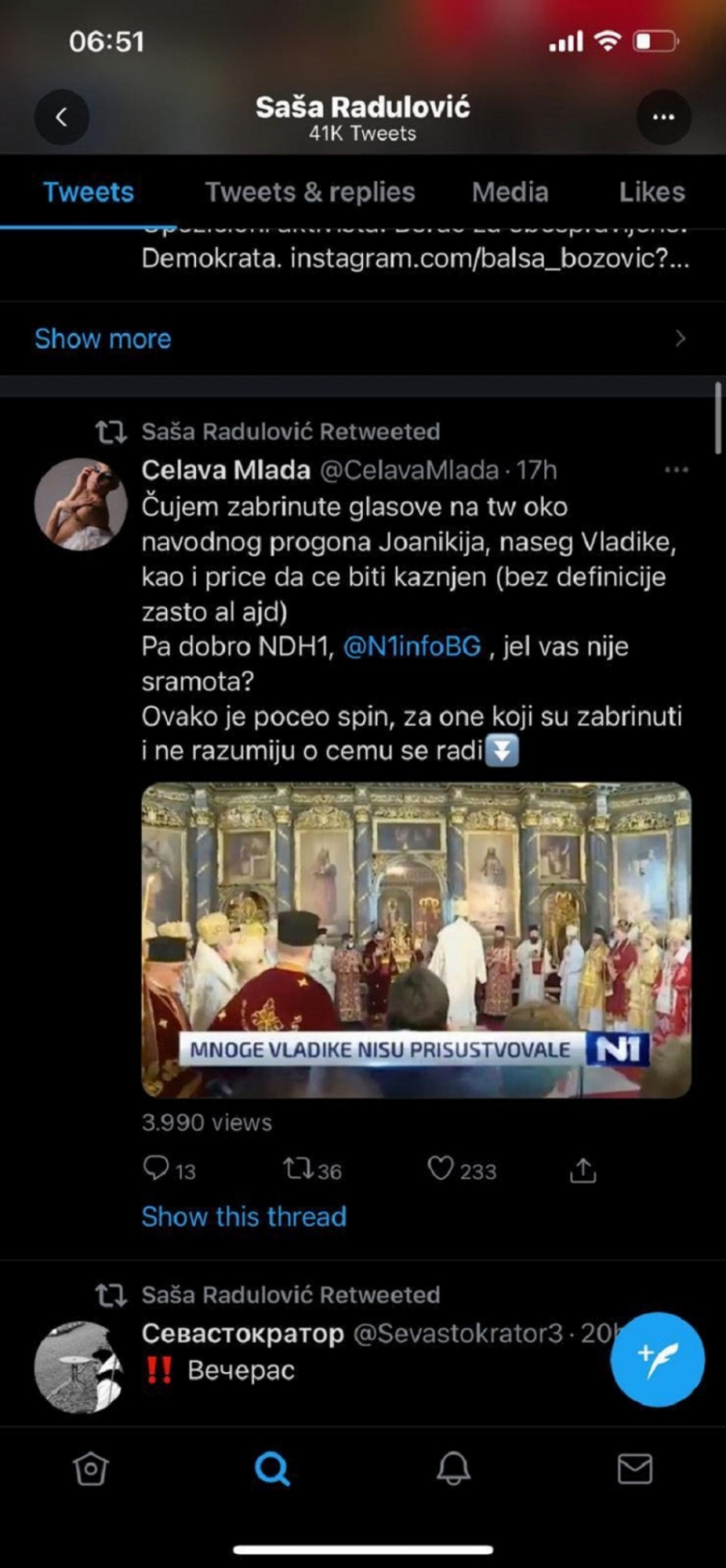
Task: Switch to the Likes tab
Action: [652, 192]
